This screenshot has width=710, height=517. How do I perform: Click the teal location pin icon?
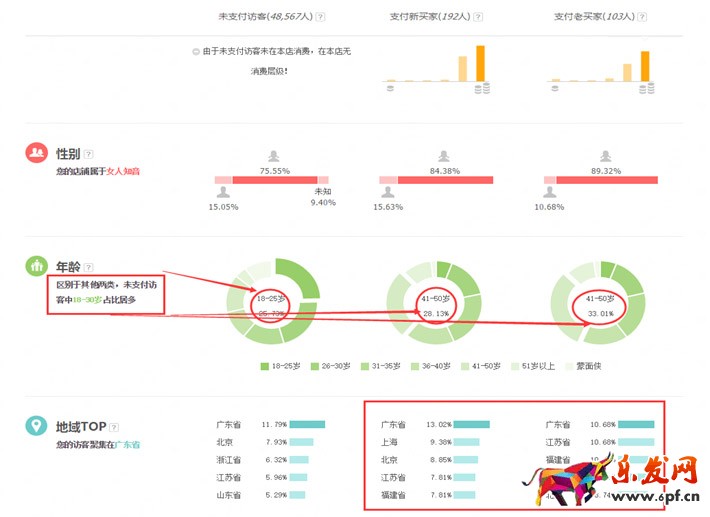[37, 426]
